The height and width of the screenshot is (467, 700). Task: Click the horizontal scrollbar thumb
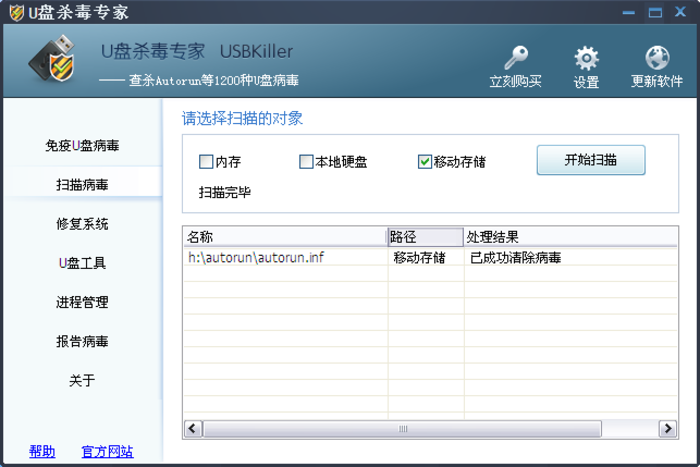point(403,429)
